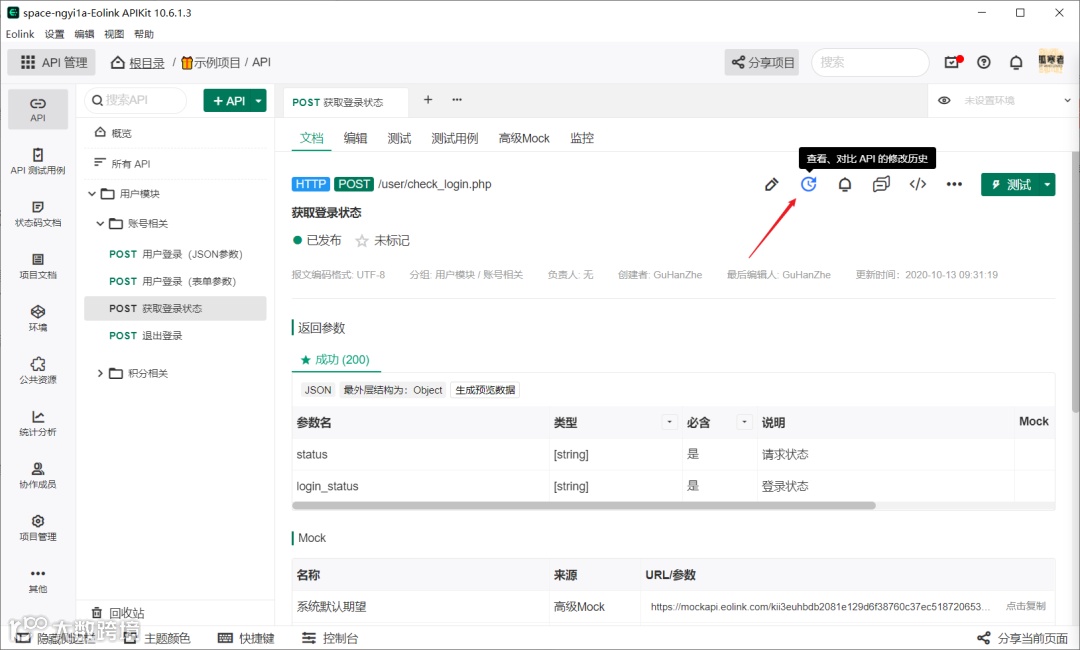This screenshot has width=1080, height=650.
Task: Switch to the 监控 tab
Action: pyautogui.click(x=582, y=138)
